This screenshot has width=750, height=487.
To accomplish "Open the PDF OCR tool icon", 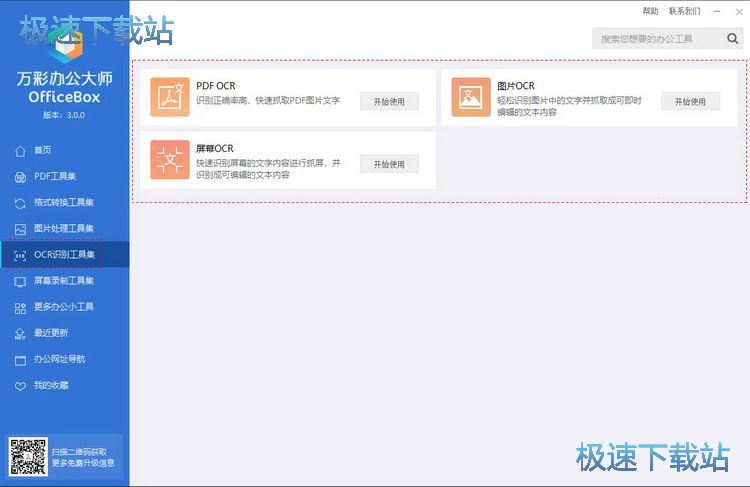I will pyautogui.click(x=170, y=97).
